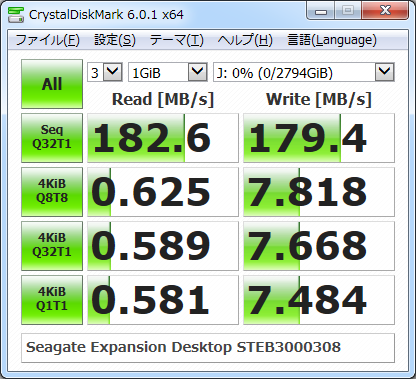
Task: Click the disabled maximize window button
Action: pyautogui.click(x=348, y=11)
